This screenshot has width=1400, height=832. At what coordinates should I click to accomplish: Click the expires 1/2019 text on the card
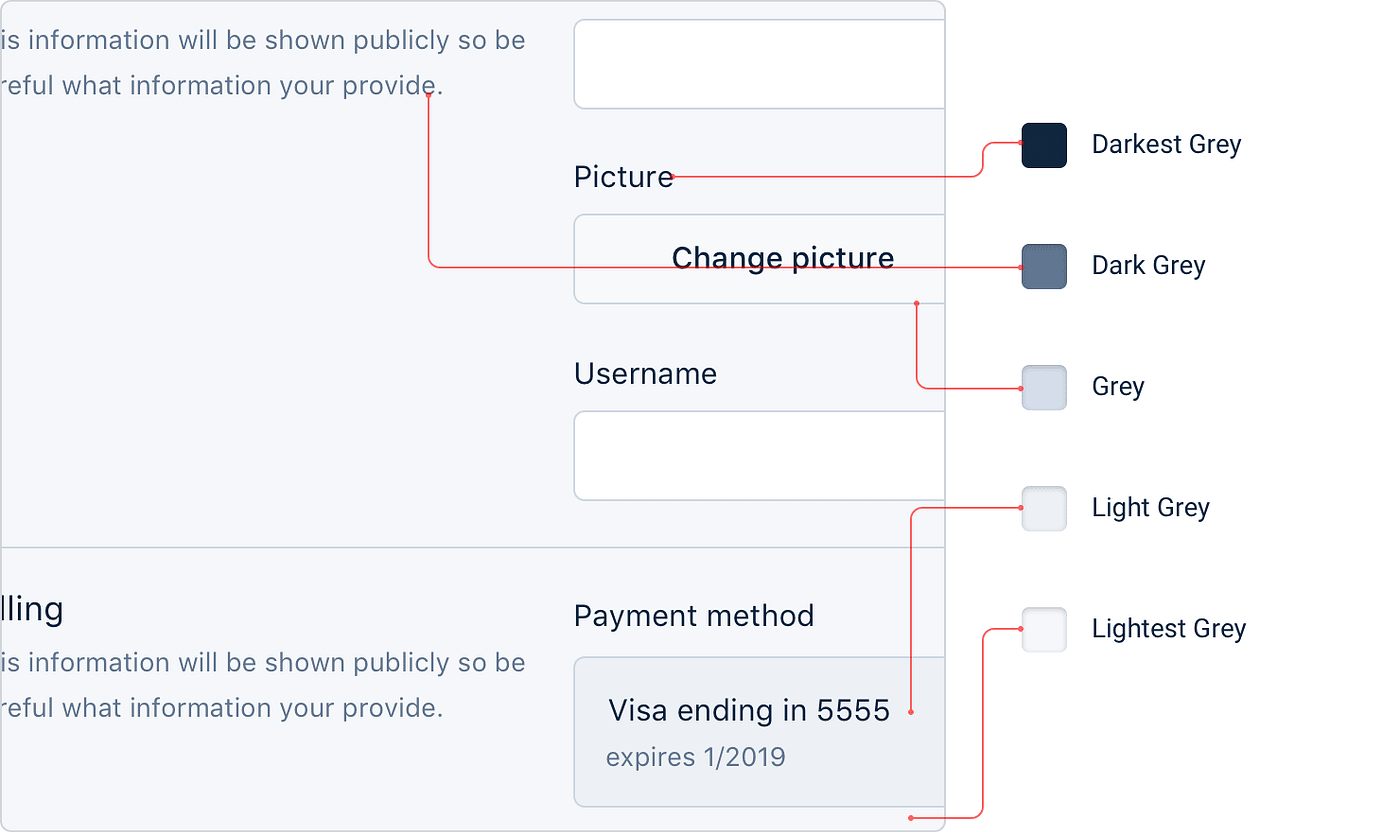pyautogui.click(x=695, y=757)
